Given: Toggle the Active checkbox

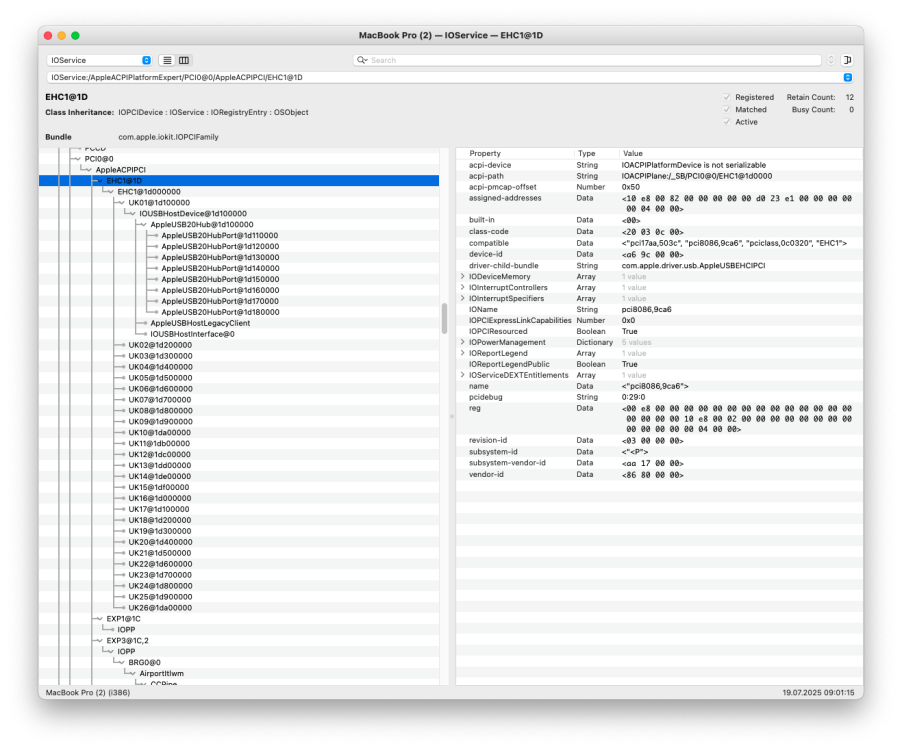Looking at the screenshot, I should pyautogui.click(x=727, y=122).
